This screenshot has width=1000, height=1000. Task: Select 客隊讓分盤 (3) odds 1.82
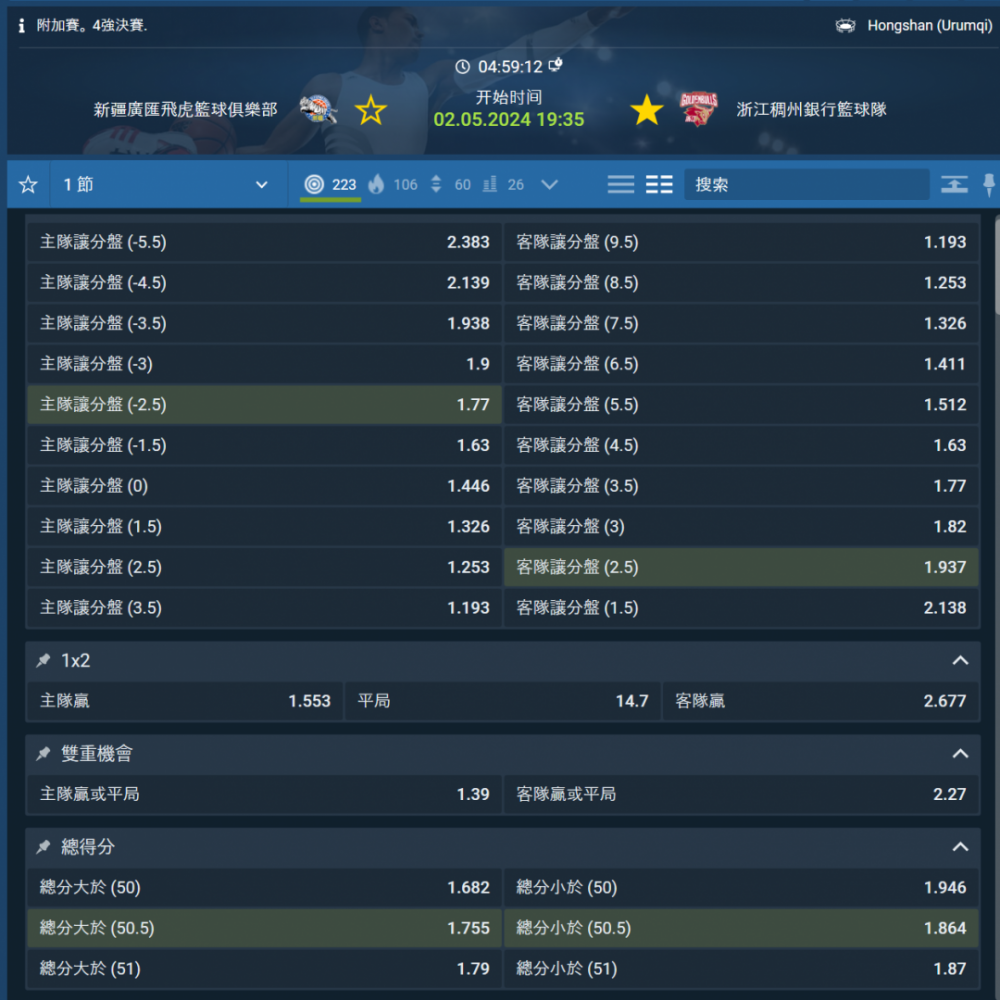point(741,527)
